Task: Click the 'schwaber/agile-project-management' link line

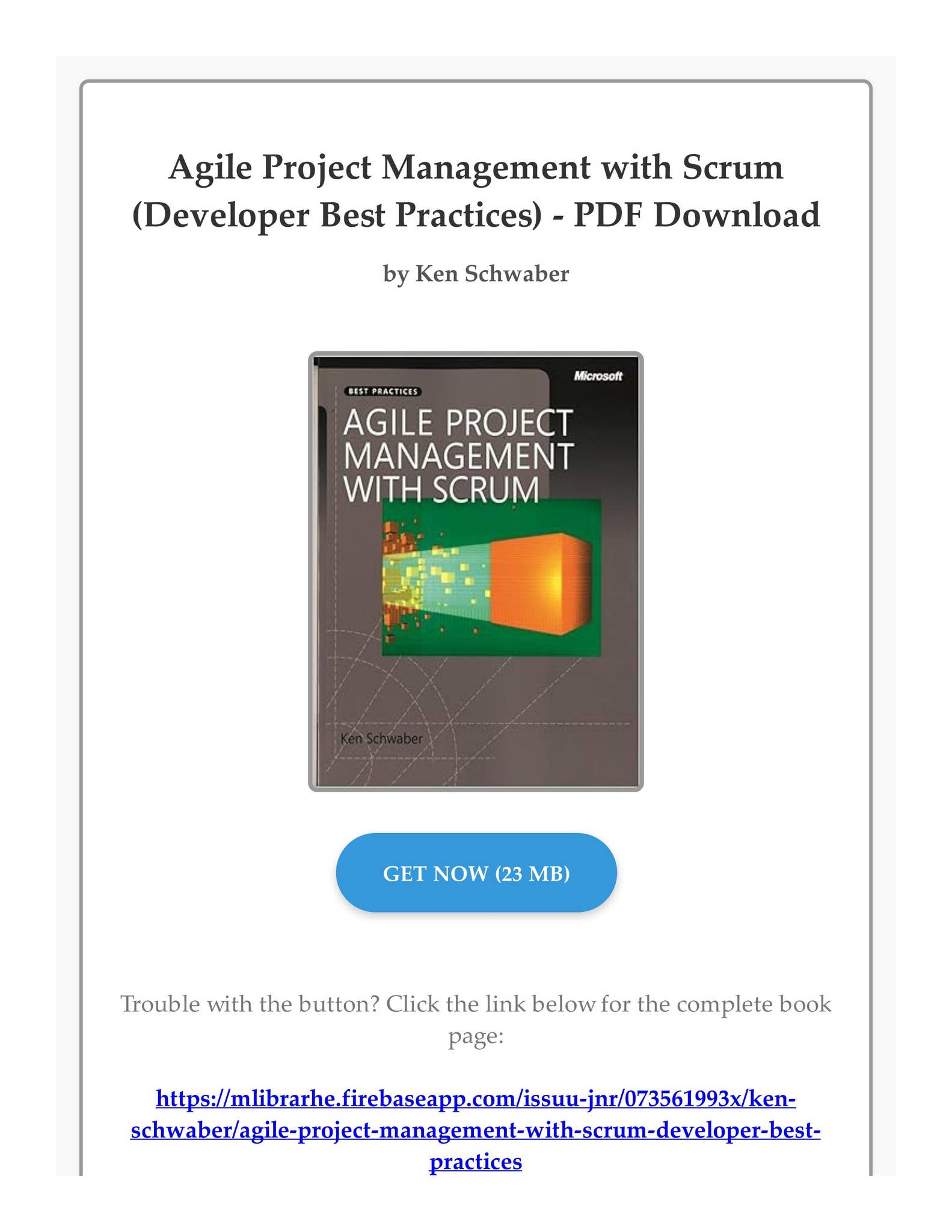Action: (x=476, y=1130)
